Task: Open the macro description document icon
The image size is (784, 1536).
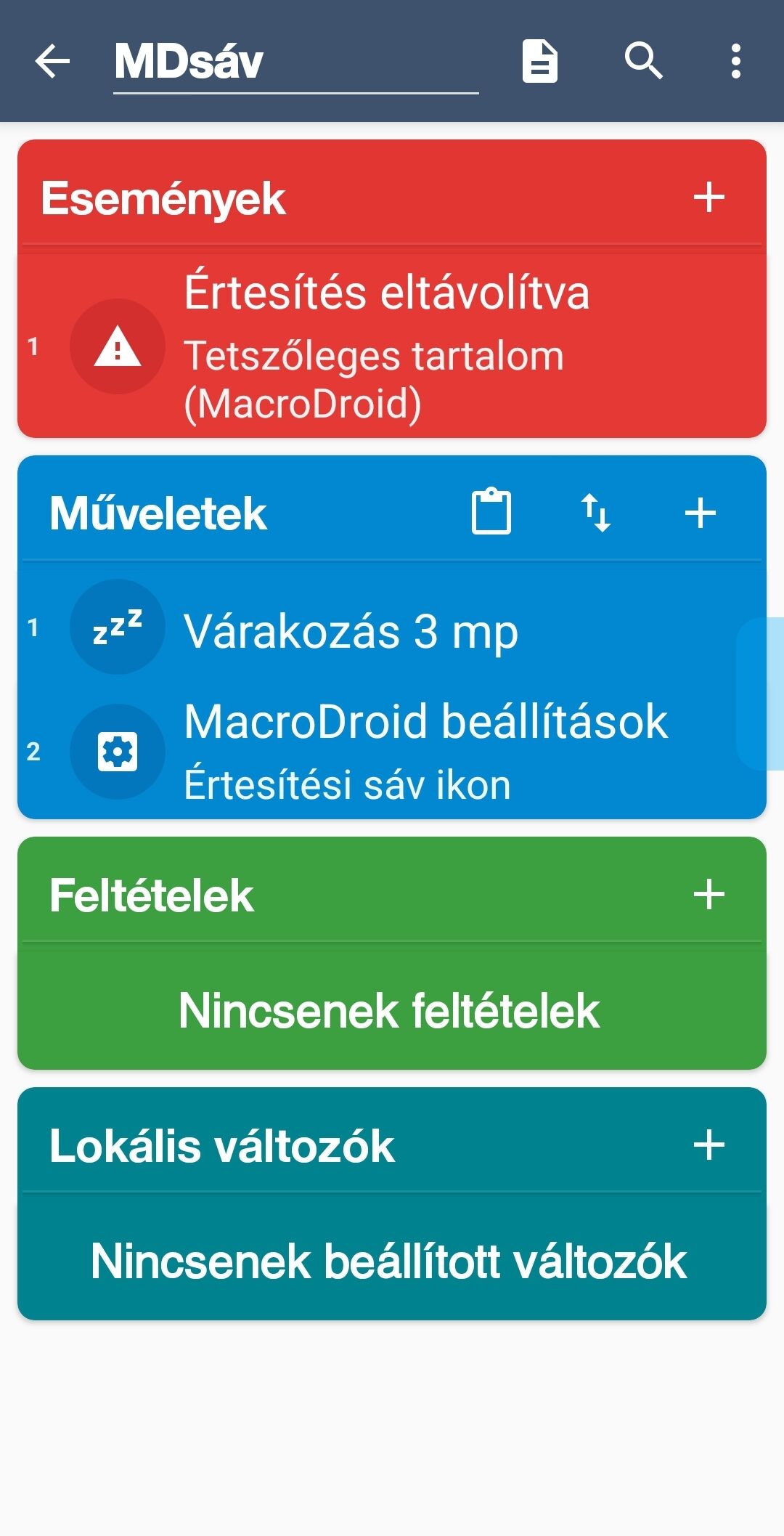Action: (x=540, y=61)
